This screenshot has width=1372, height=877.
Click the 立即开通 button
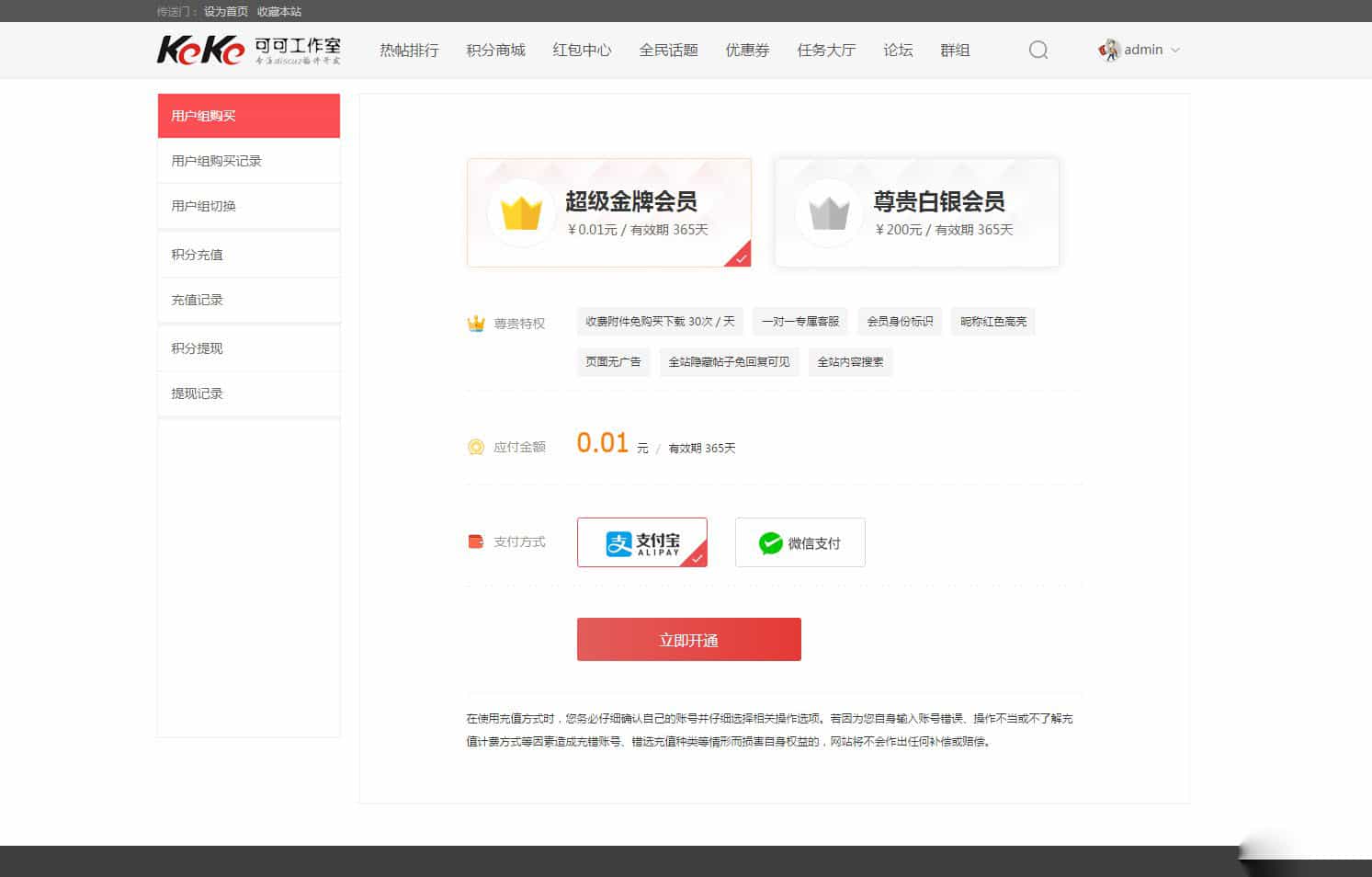pyautogui.click(x=689, y=640)
